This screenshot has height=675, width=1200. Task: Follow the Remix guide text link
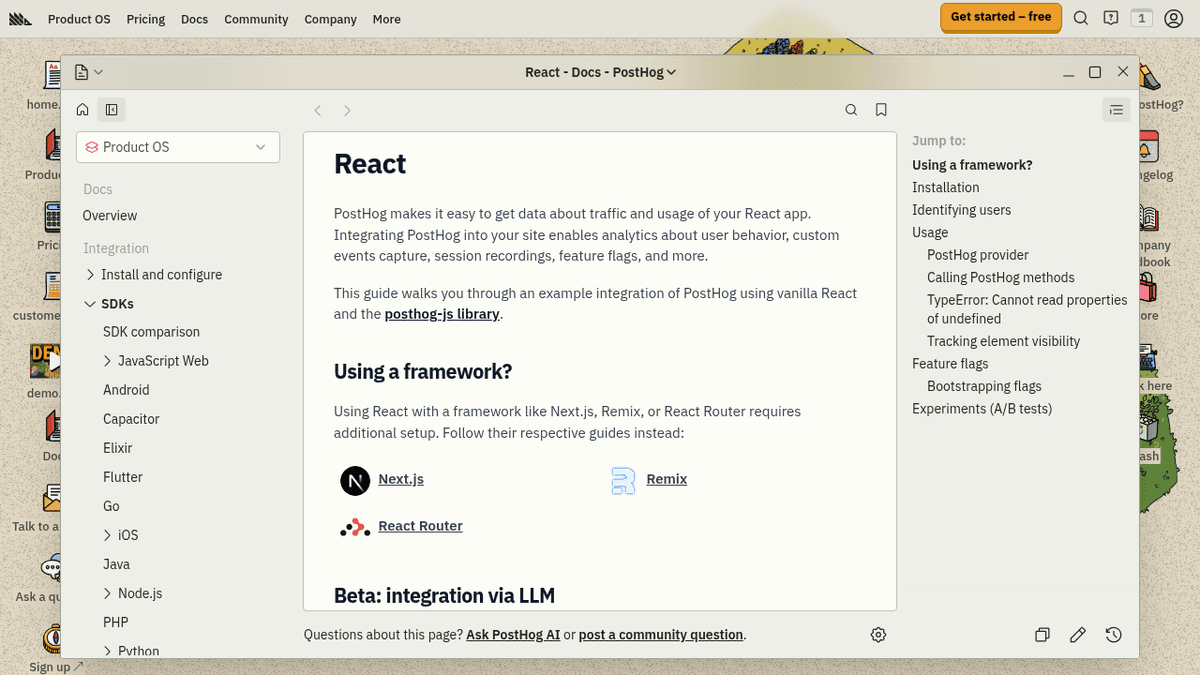click(667, 479)
